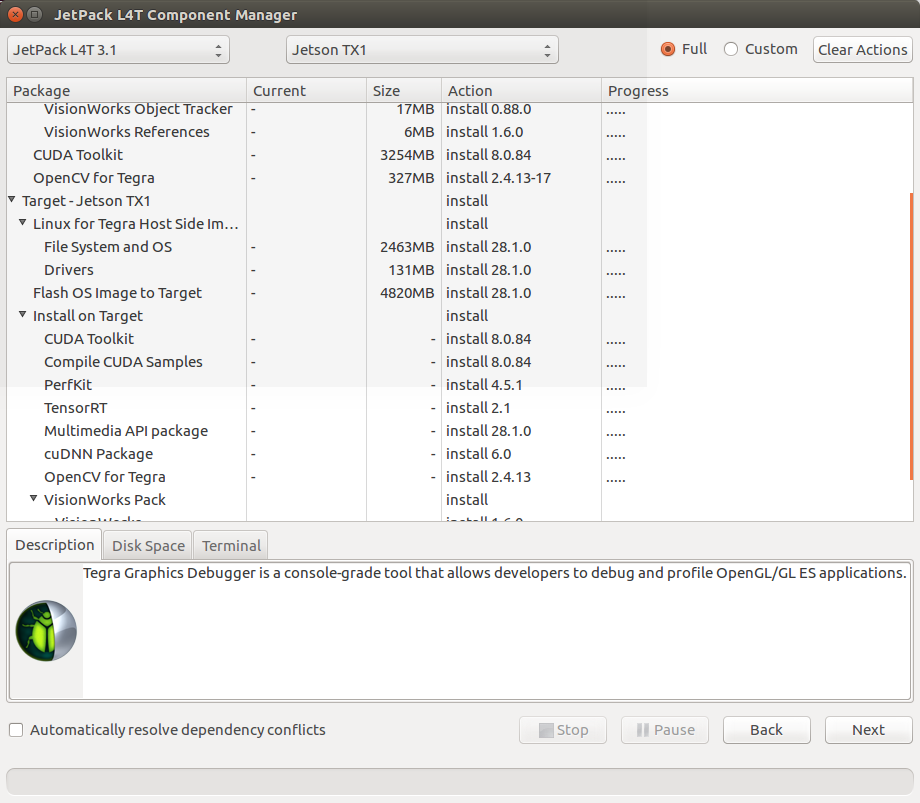Viewport: 920px width, 803px height.
Task: Switch to the Description tab
Action: click(x=55, y=545)
